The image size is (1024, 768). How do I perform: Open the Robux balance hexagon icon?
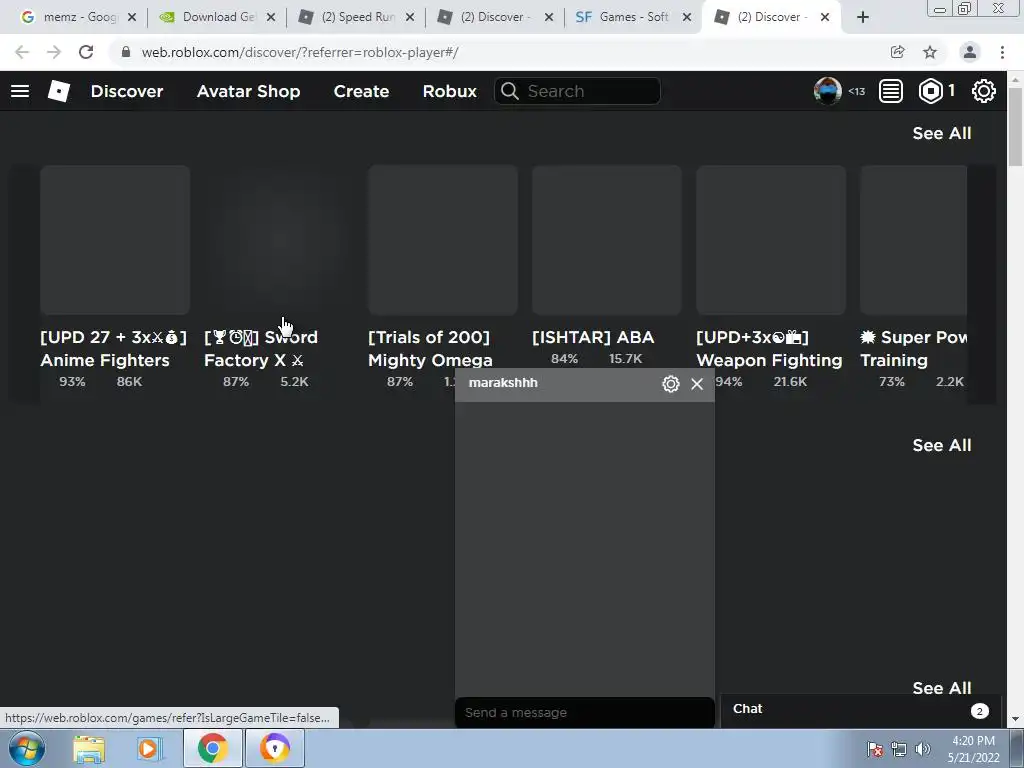tap(931, 91)
